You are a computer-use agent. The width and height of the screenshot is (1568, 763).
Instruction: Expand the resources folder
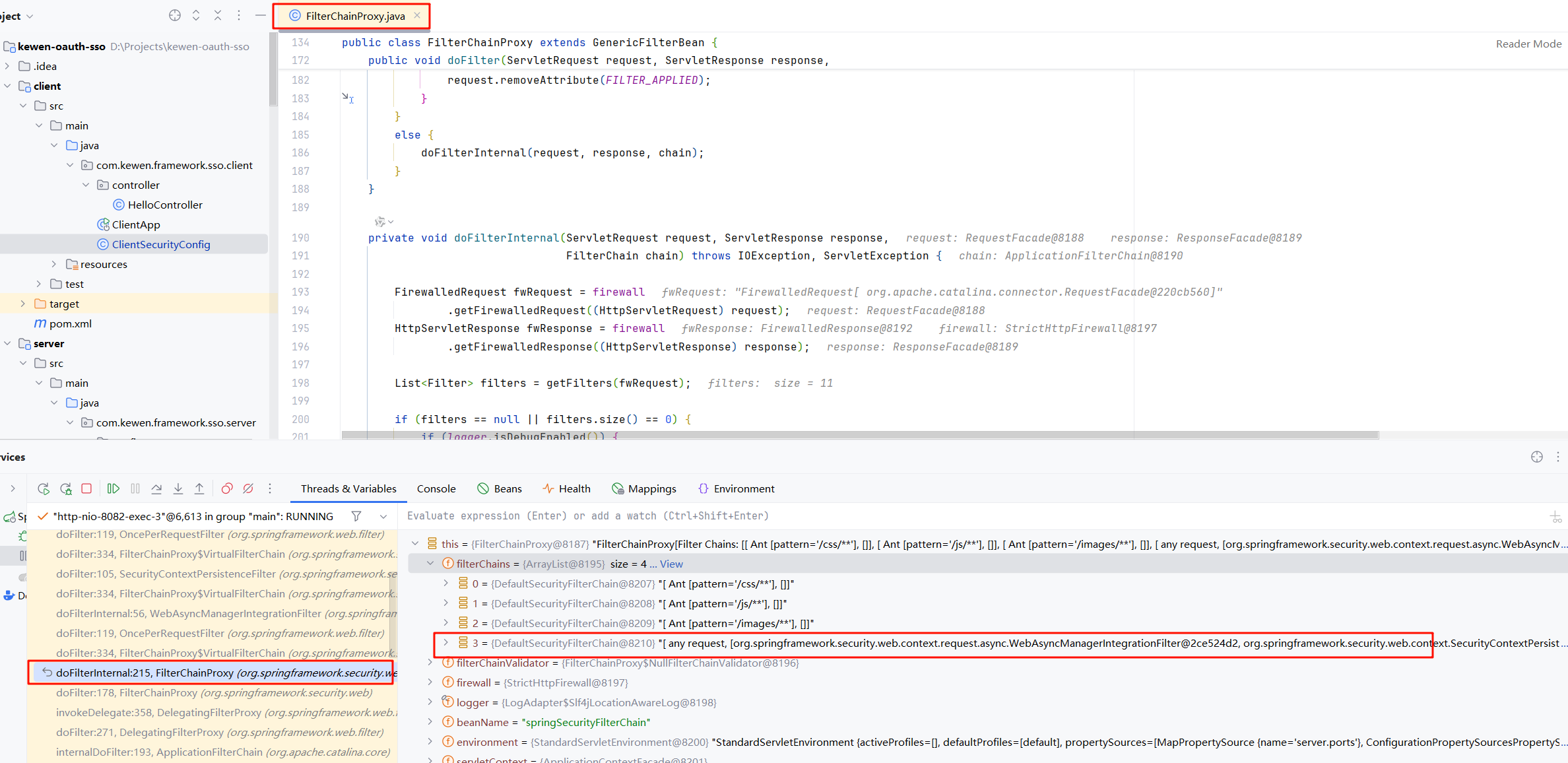pyautogui.click(x=54, y=264)
